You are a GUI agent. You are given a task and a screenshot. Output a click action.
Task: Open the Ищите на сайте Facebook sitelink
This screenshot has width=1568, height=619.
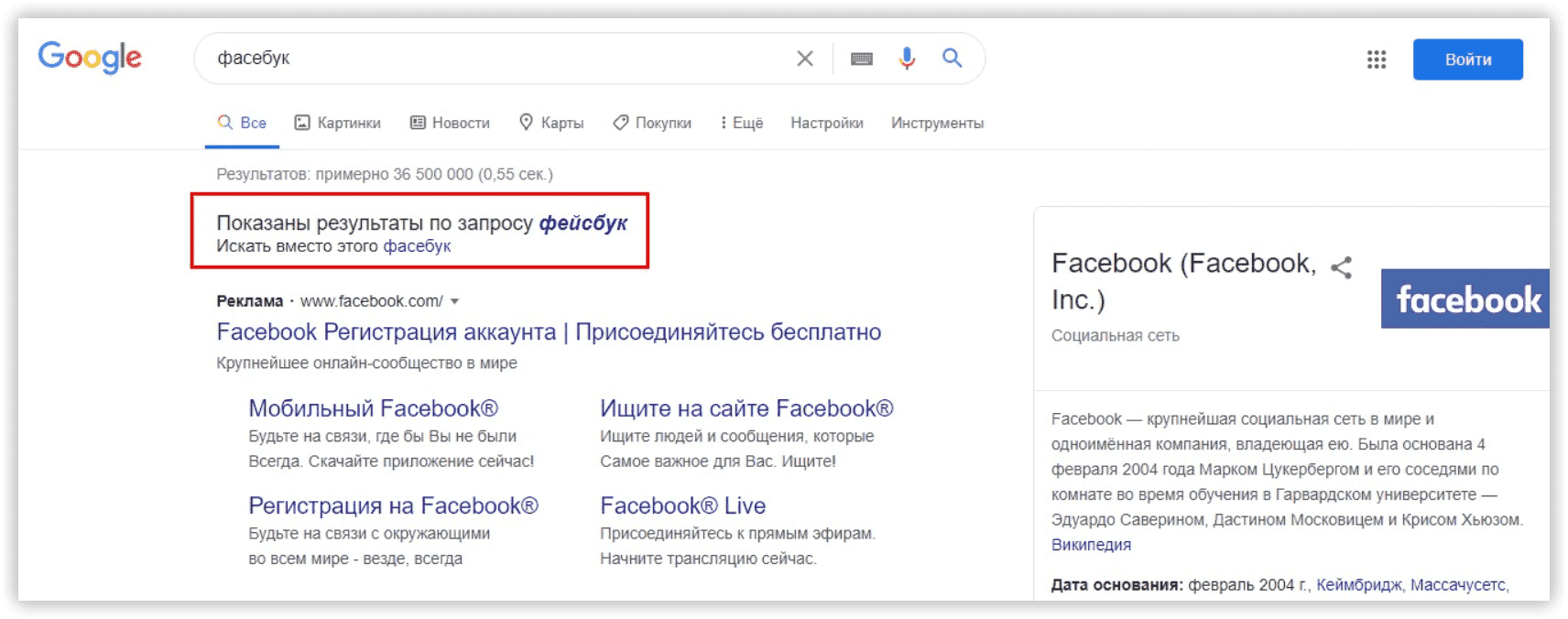click(x=746, y=408)
